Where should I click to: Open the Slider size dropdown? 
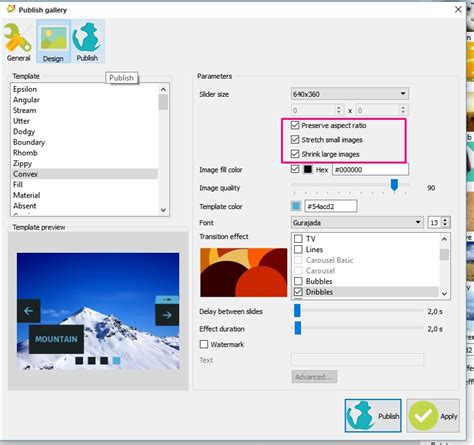point(350,94)
